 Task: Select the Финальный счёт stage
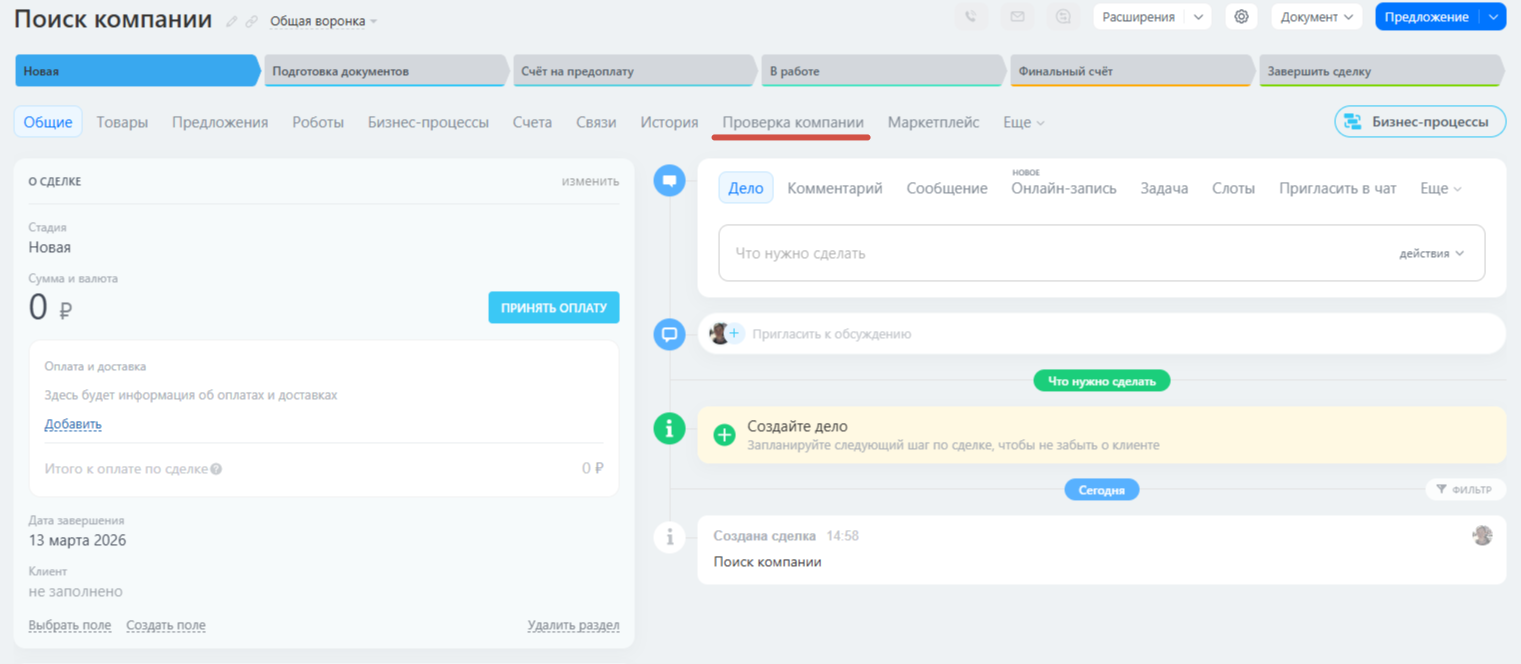(x=1132, y=71)
